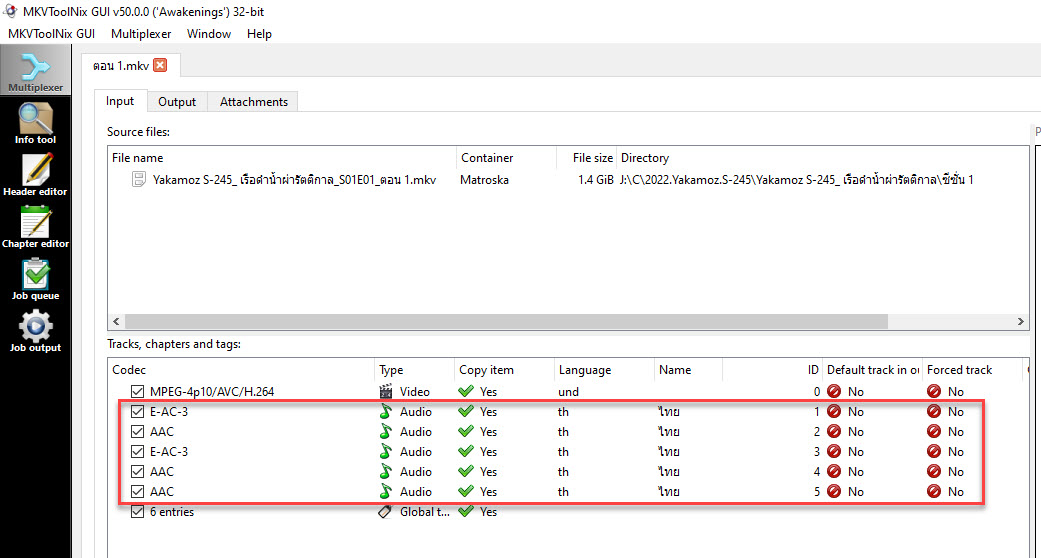
Task: Click the Copy item check icon for track ID 1
Action: click(466, 411)
